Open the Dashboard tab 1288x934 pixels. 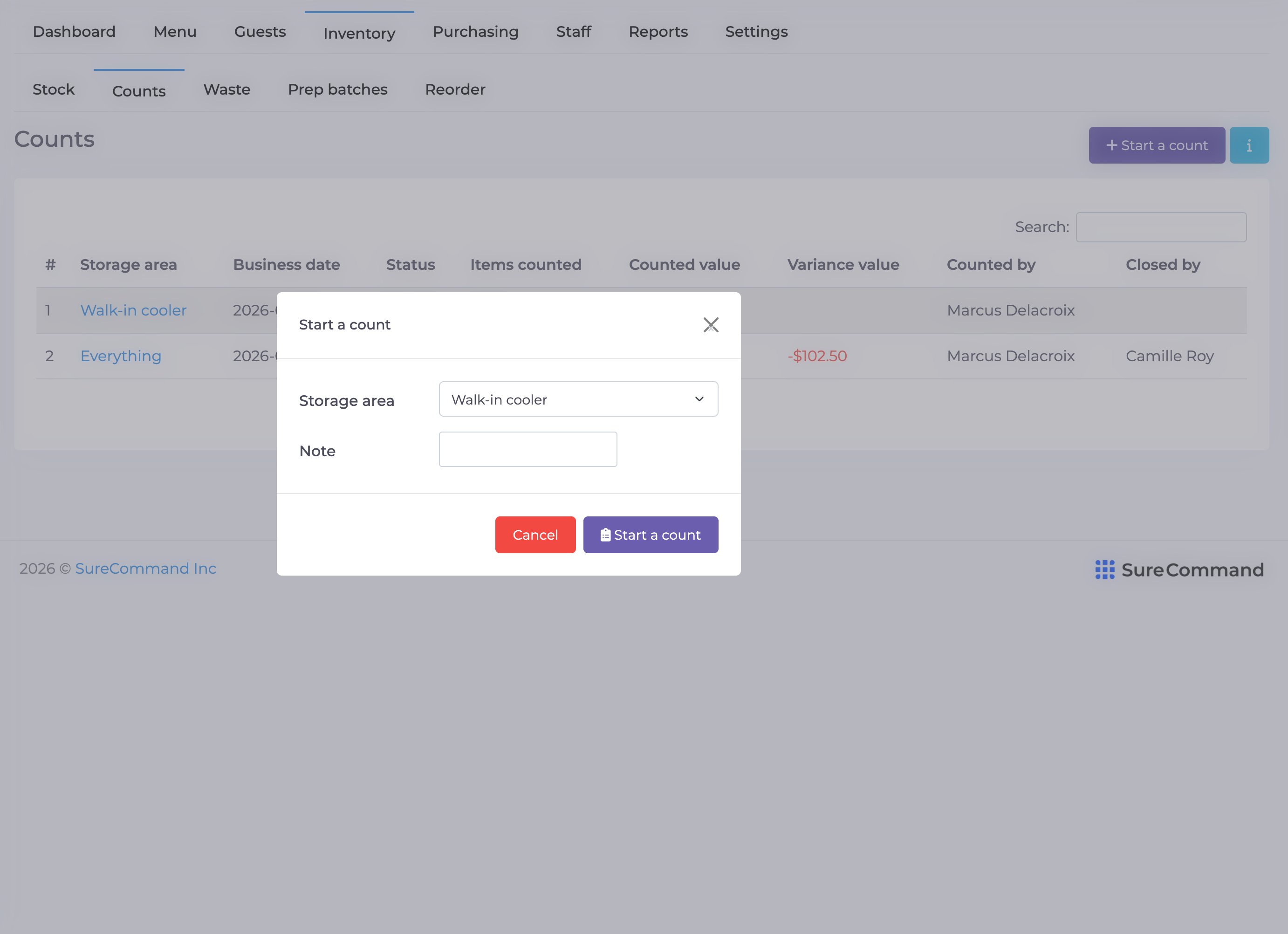(75, 32)
